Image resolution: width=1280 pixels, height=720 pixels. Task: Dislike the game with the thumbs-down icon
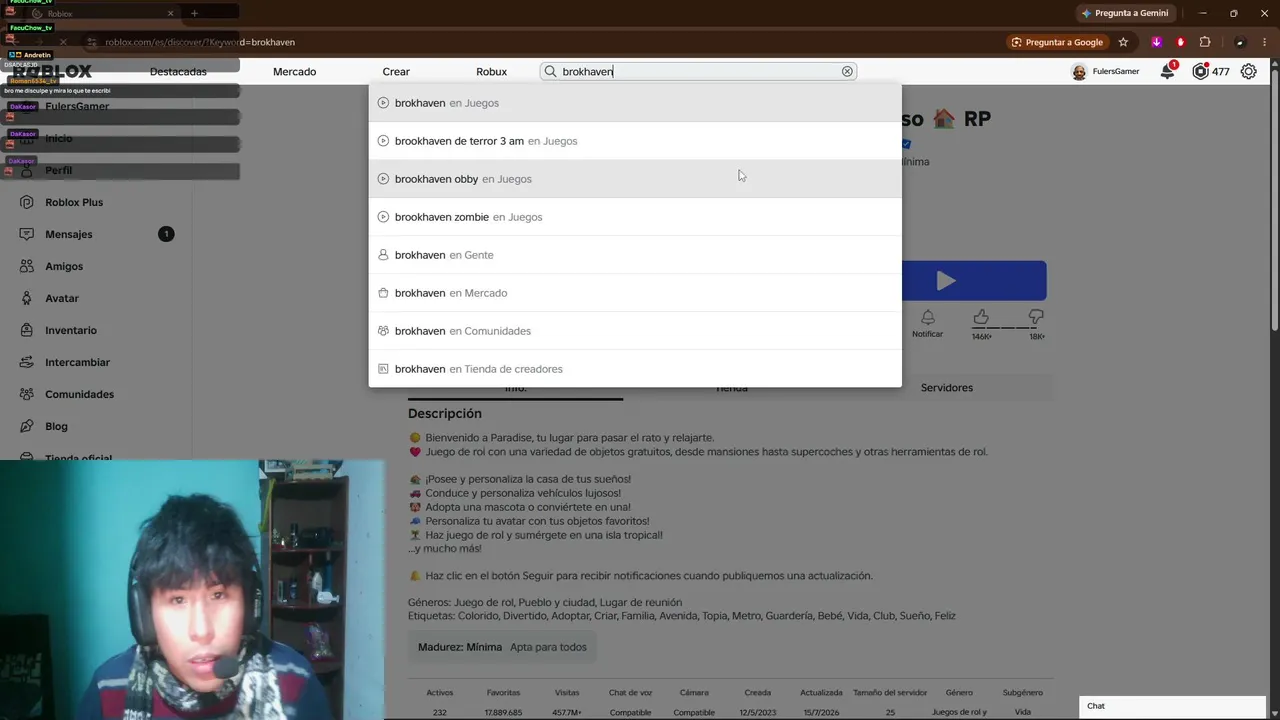(1036, 317)
